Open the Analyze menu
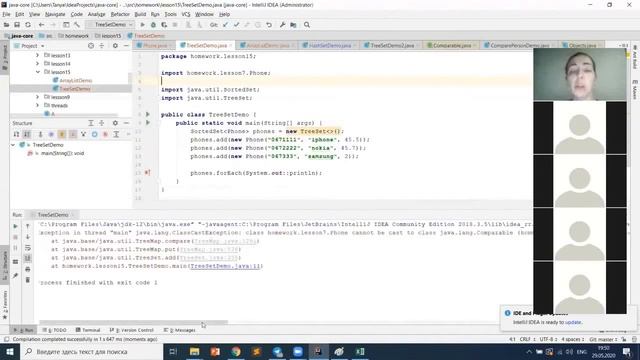640x360 pixels. [96, 14]
